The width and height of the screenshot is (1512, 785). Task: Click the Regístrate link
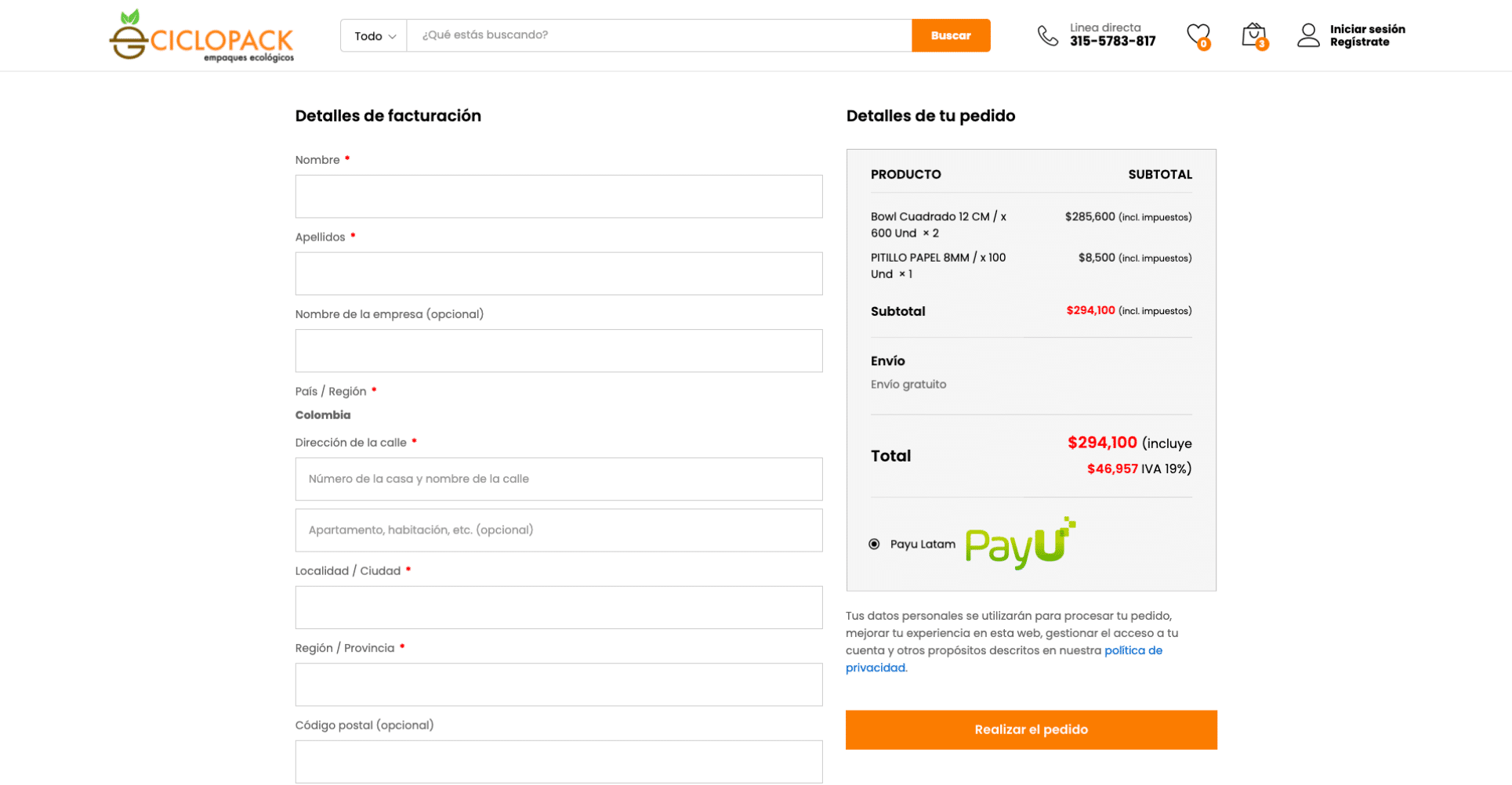tap(1359, 42)
